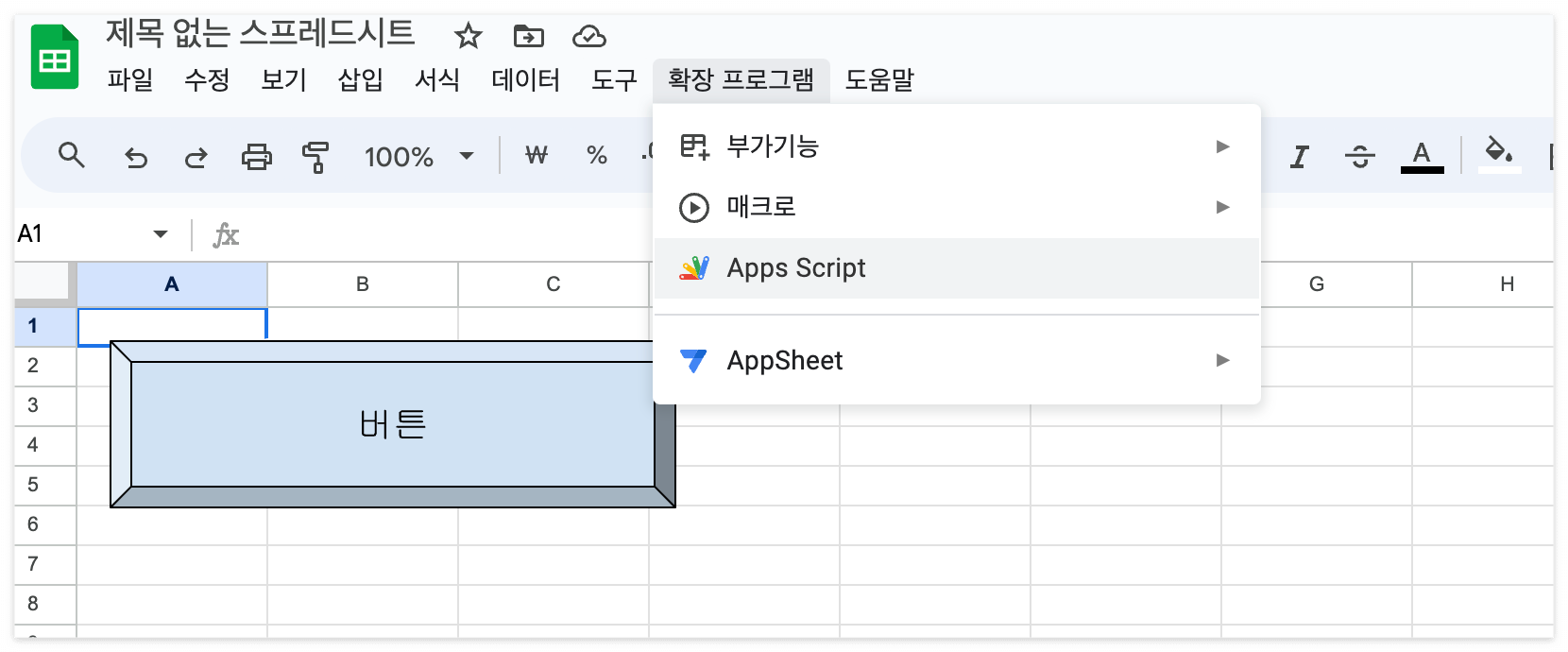Check the cloud save status icon

click(x=588, y=37)
